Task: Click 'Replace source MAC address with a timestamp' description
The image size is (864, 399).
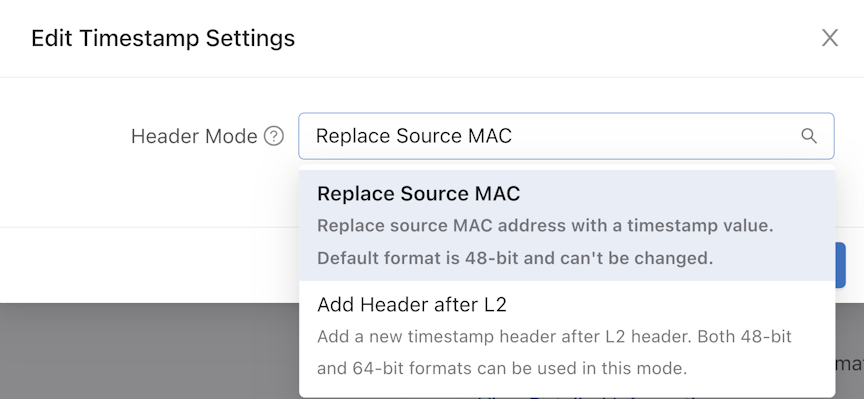Action: click(546, 225)
